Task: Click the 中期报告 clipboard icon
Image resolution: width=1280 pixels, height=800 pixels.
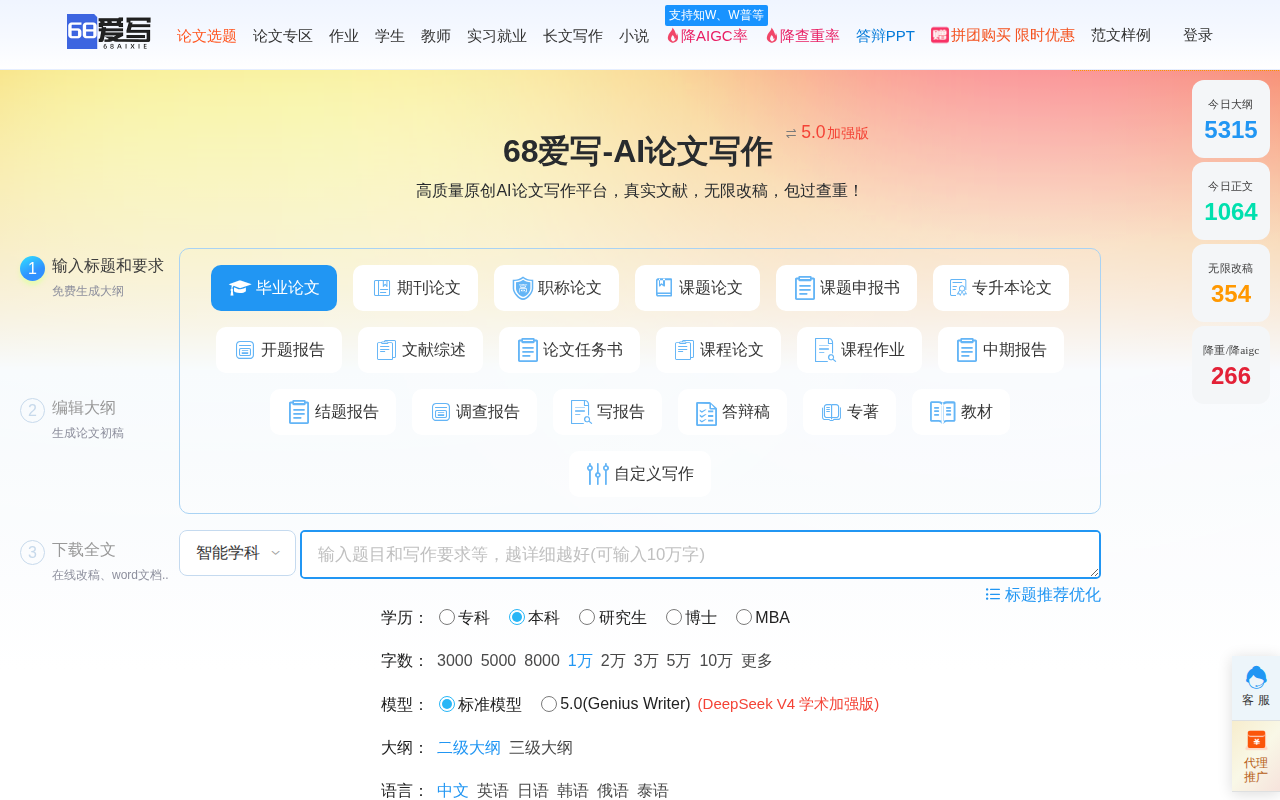Action: pyautogui.click(x=967, y=350)
